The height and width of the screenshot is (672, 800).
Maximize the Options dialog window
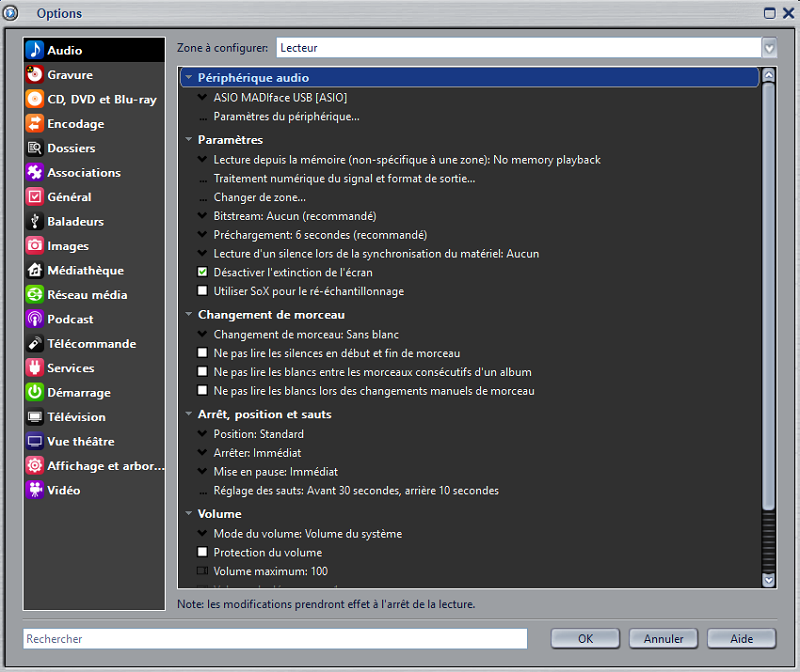[769, 13]
